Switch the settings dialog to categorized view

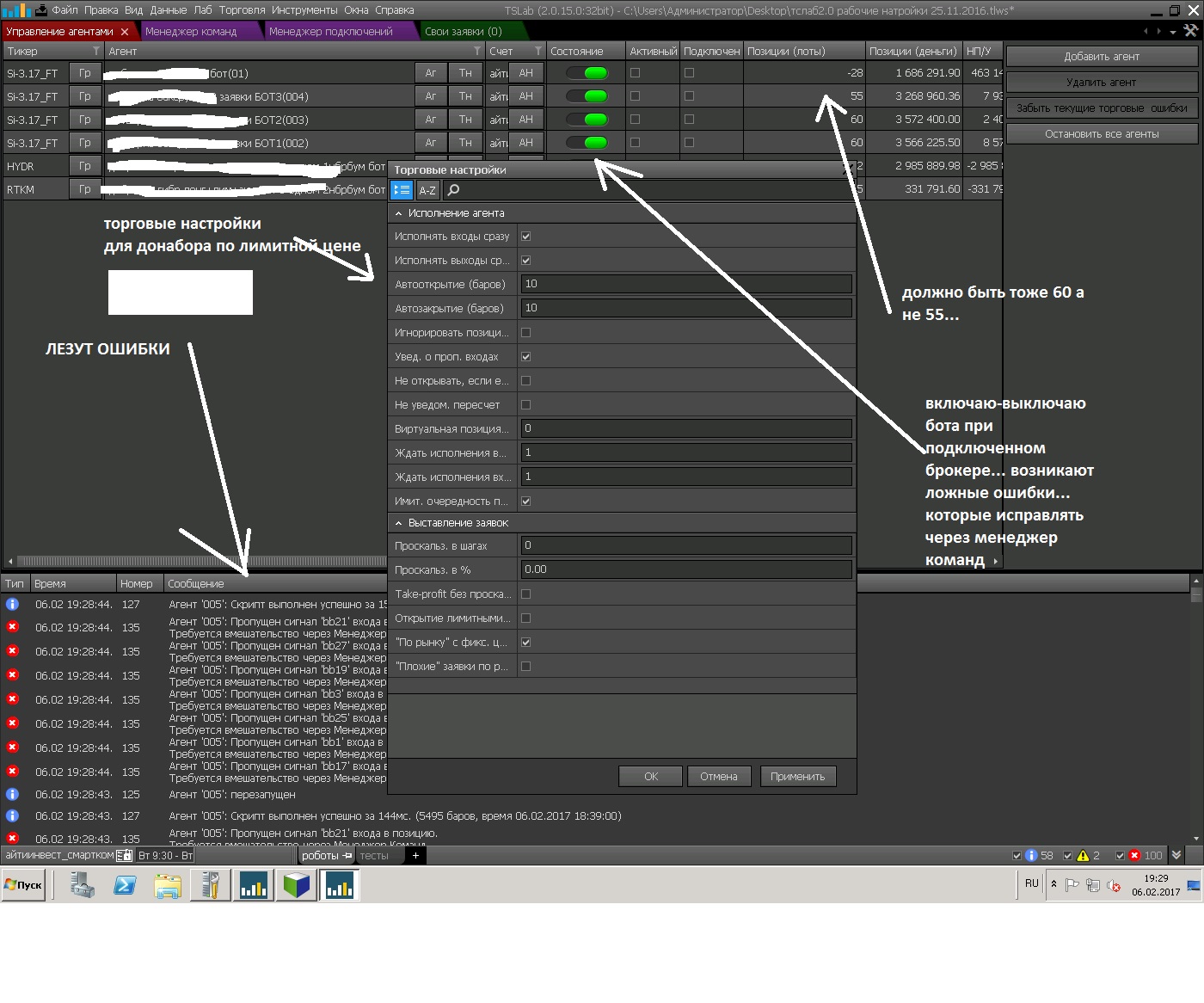[x=402, y=190]
